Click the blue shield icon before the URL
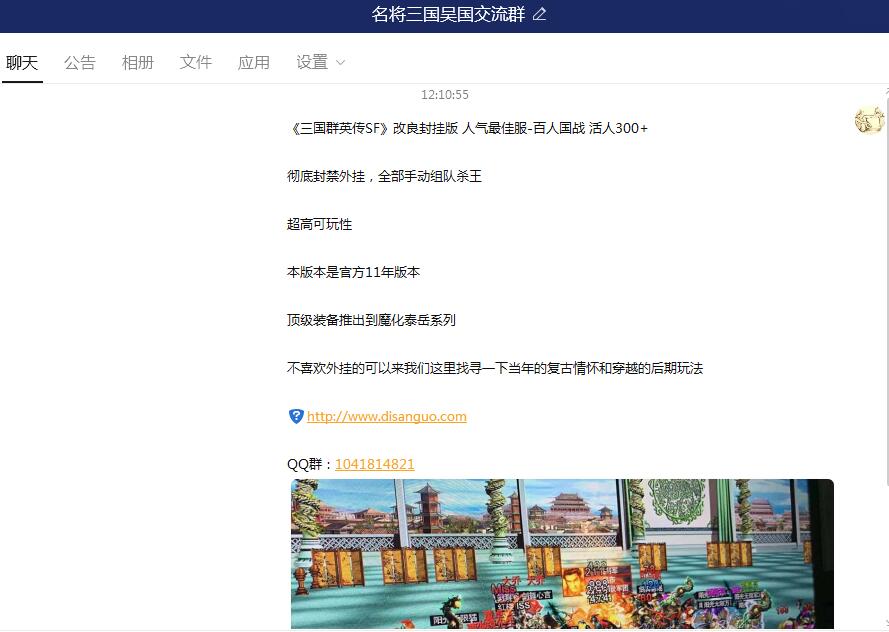 pos(296,417)
